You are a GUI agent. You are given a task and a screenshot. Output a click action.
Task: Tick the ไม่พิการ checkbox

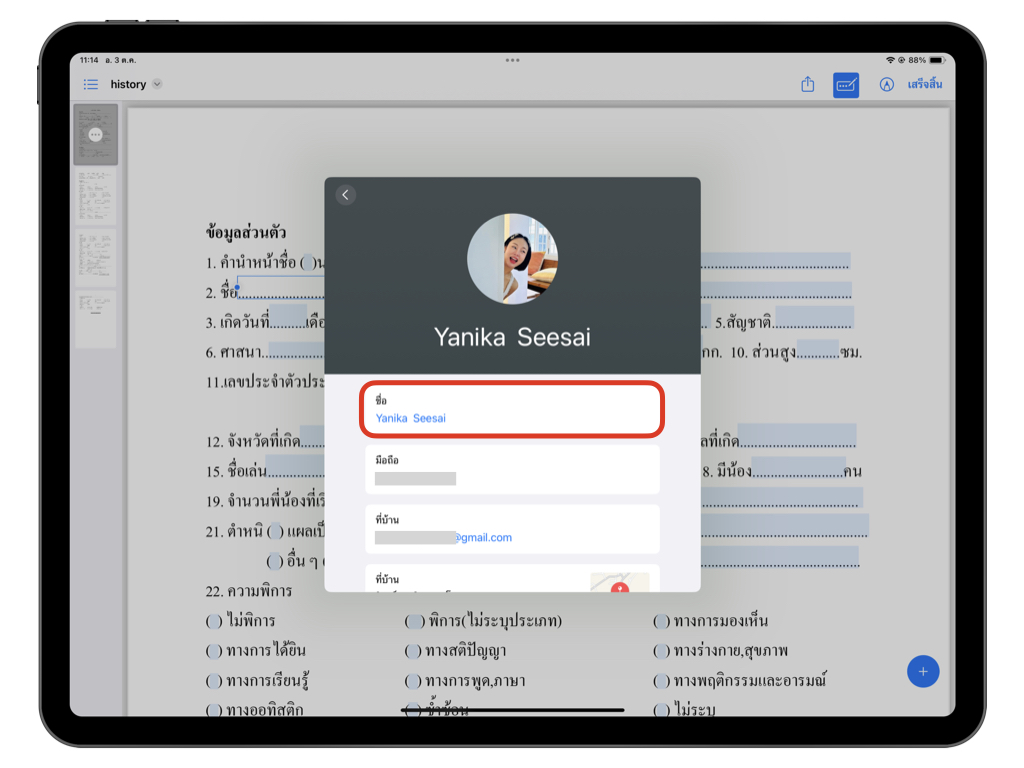(x=214, y=621)
